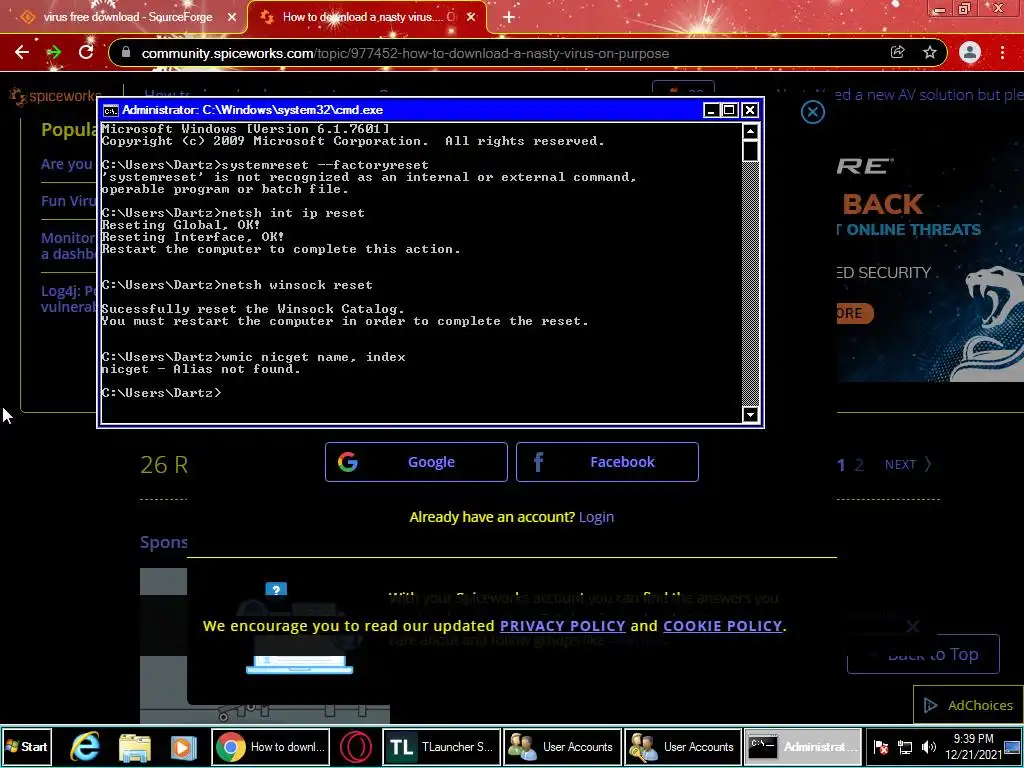Click the cmd scrollbar down arrow
This screenshot has width=1024, height=768.
click(x=750, y=414)
